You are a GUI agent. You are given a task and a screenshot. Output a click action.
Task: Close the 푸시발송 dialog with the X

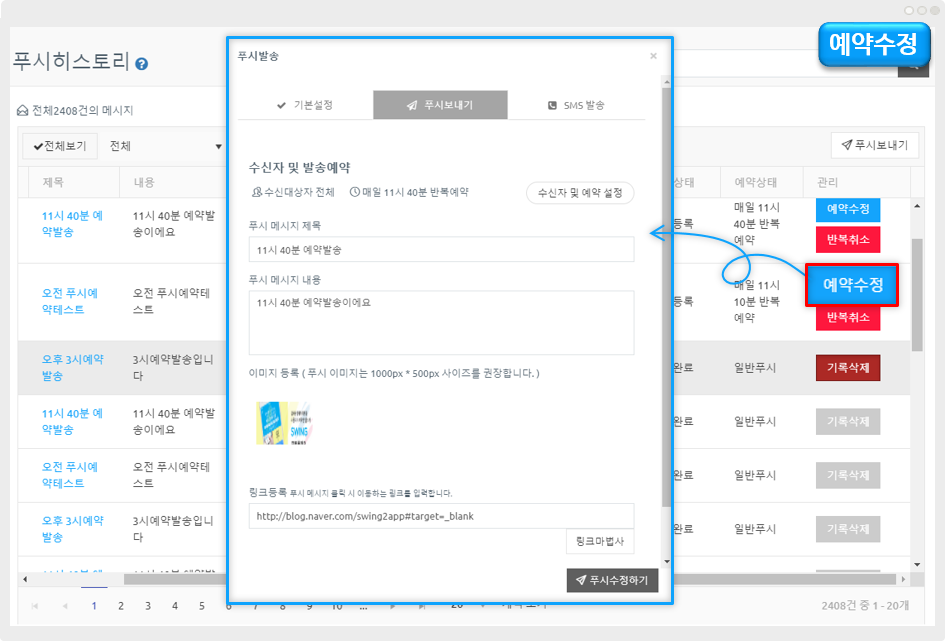(653, 56)
